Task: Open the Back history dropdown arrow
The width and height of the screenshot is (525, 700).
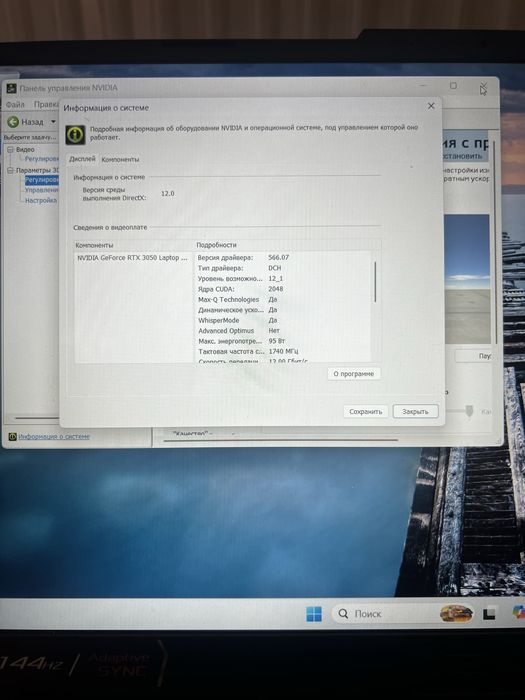Action: click(53, 121)
